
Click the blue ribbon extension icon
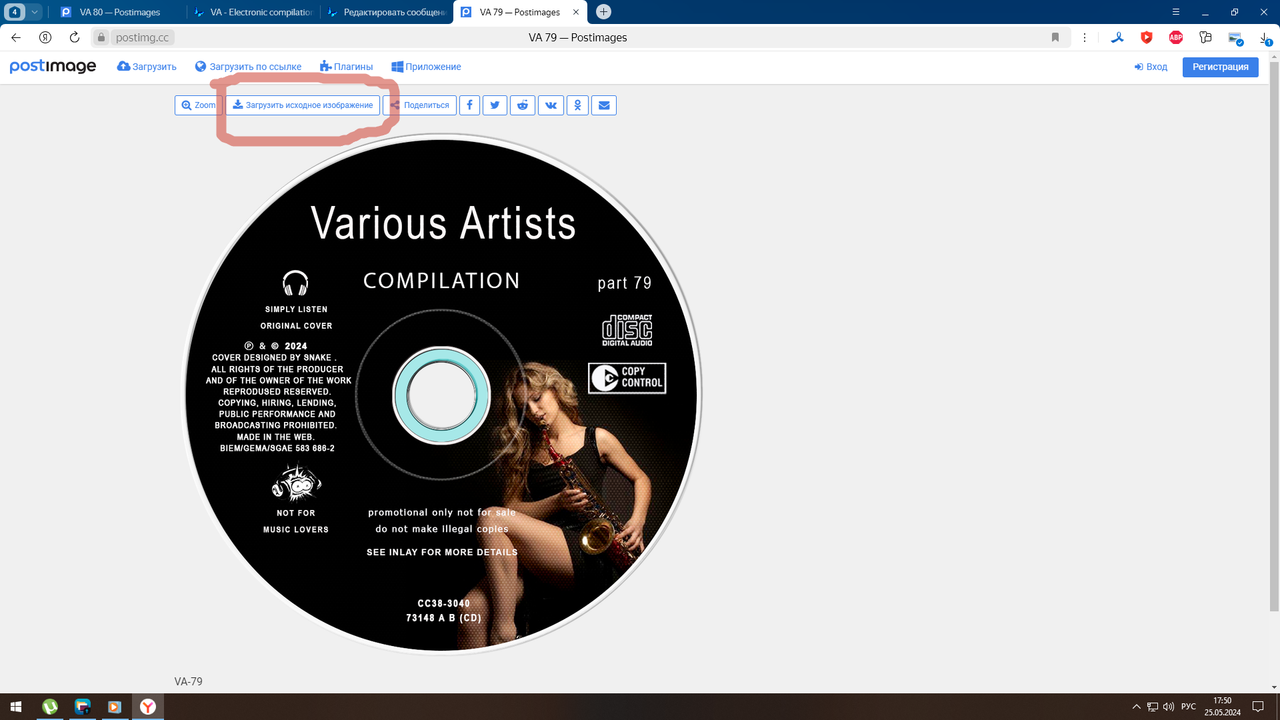1119,38
